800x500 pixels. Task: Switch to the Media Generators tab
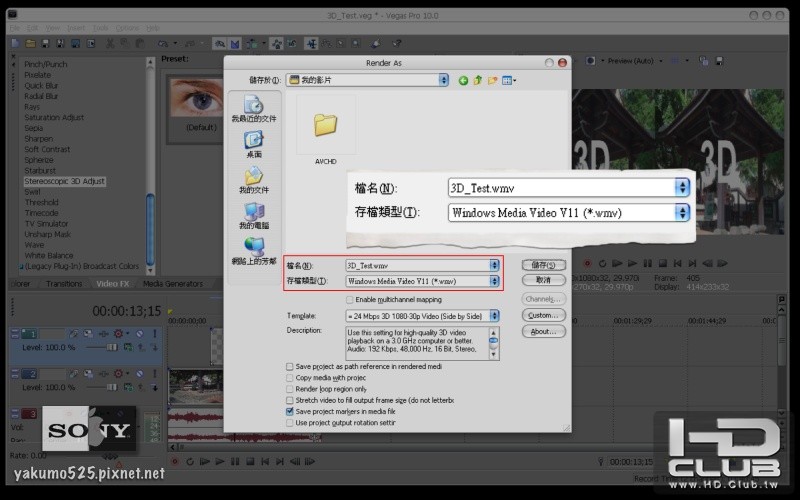pos(172,284)
